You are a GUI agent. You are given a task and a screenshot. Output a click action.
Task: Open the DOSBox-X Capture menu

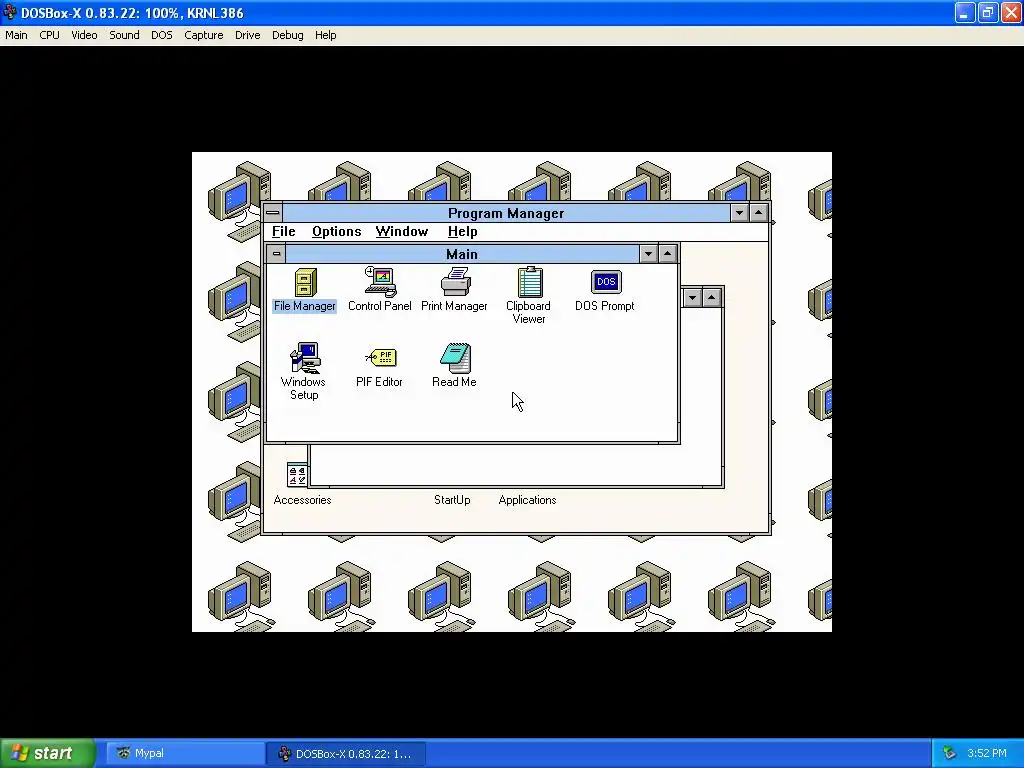[204, 35]
